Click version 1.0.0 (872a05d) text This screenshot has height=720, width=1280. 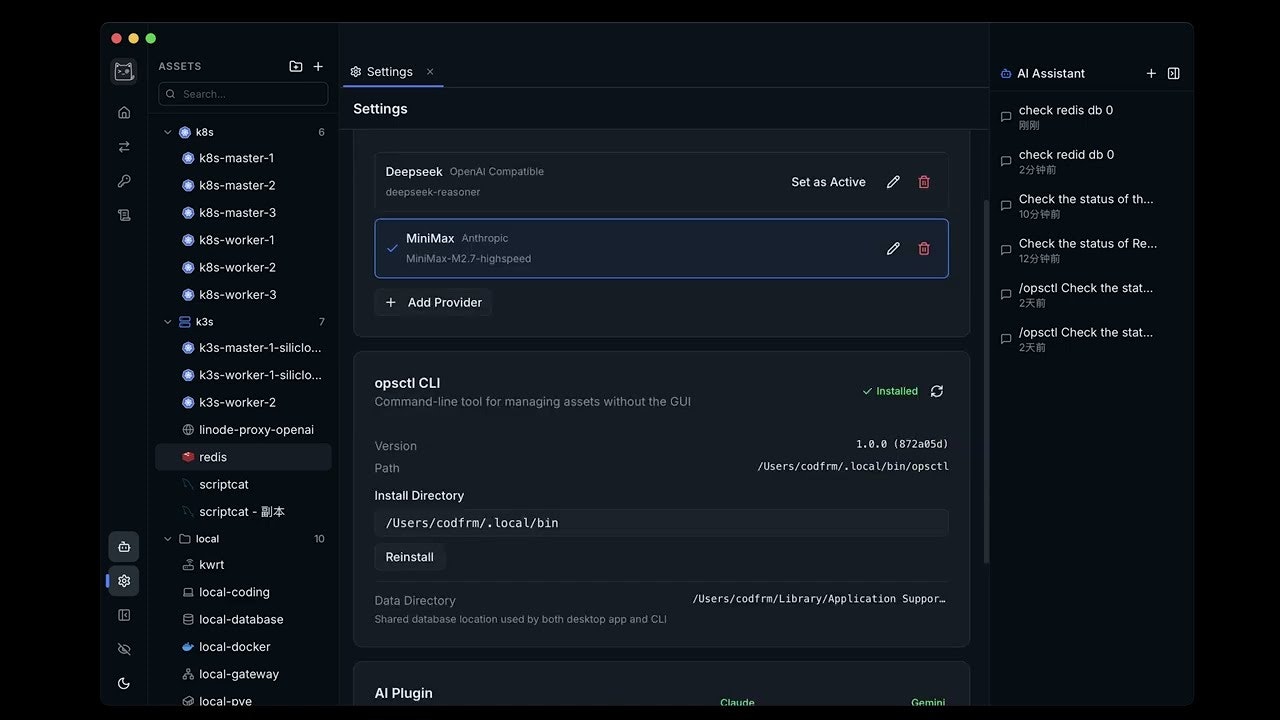click(x=902, y=444)
